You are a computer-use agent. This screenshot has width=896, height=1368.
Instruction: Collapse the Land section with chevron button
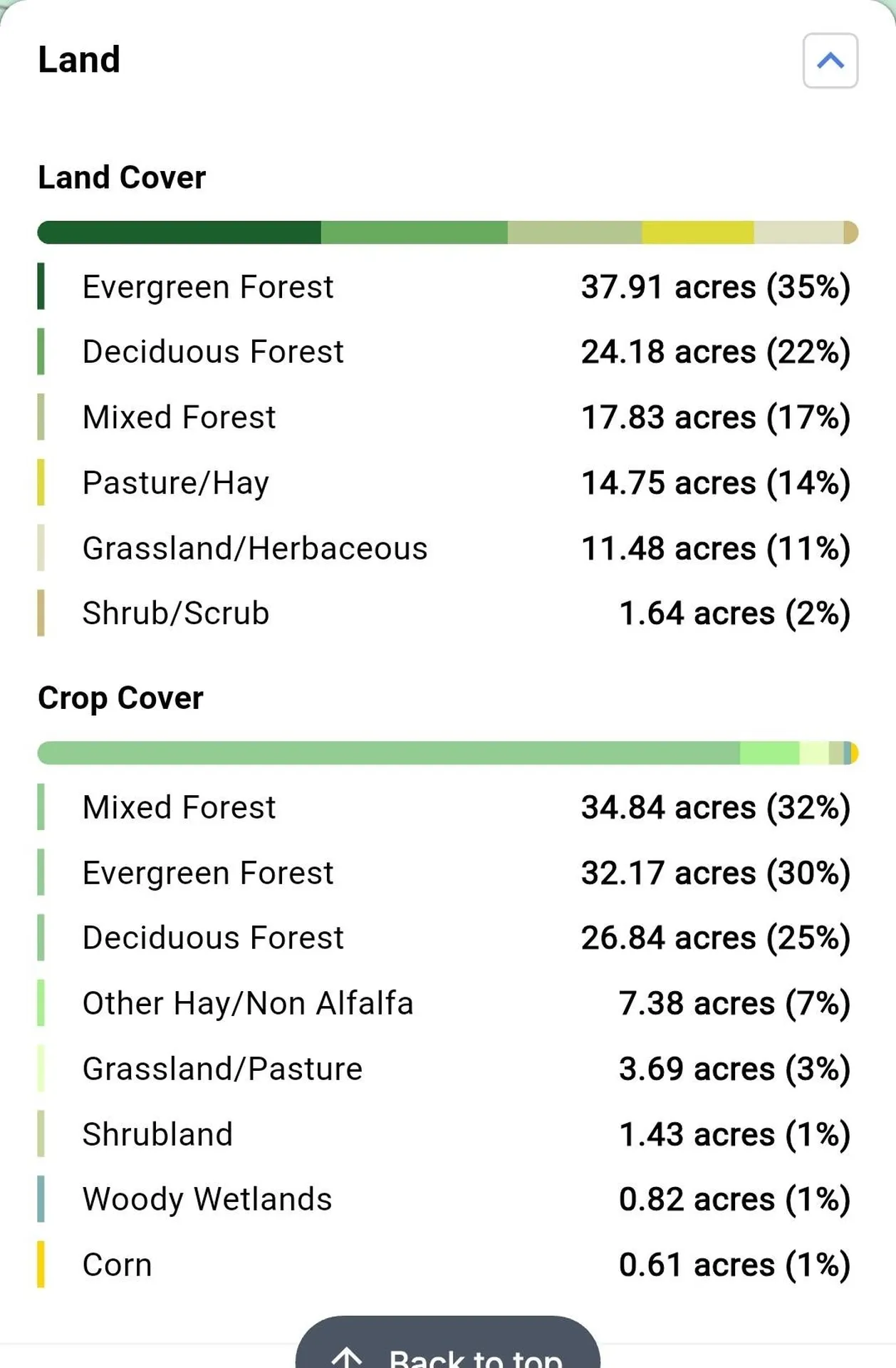830,61
